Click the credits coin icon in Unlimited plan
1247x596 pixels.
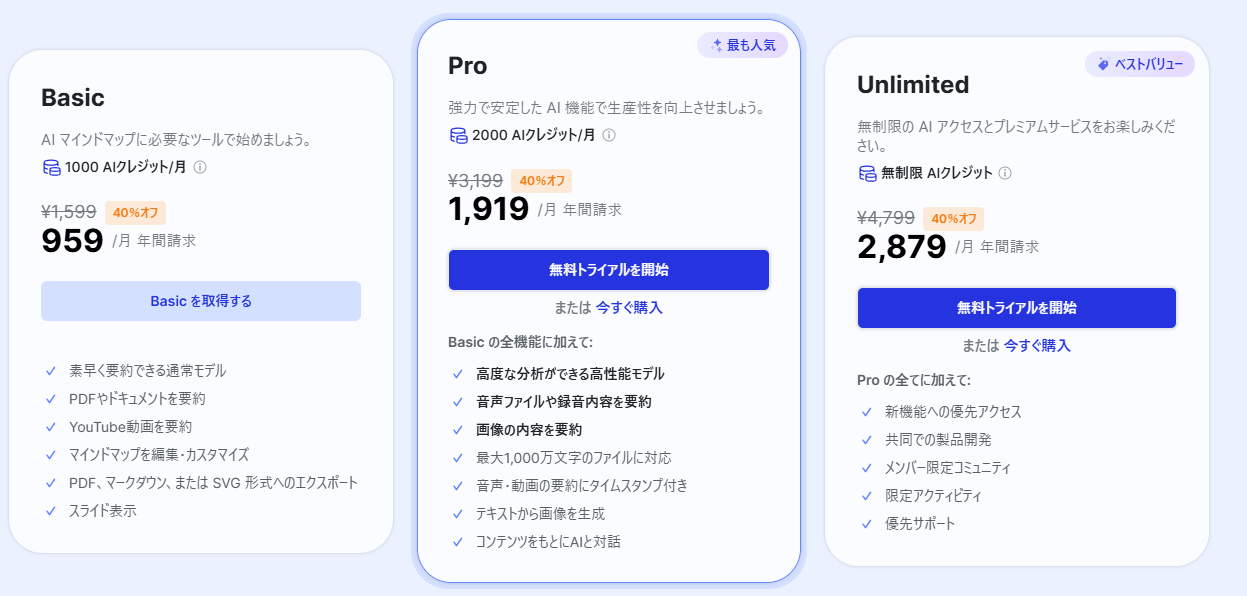[x=867, y=173]
